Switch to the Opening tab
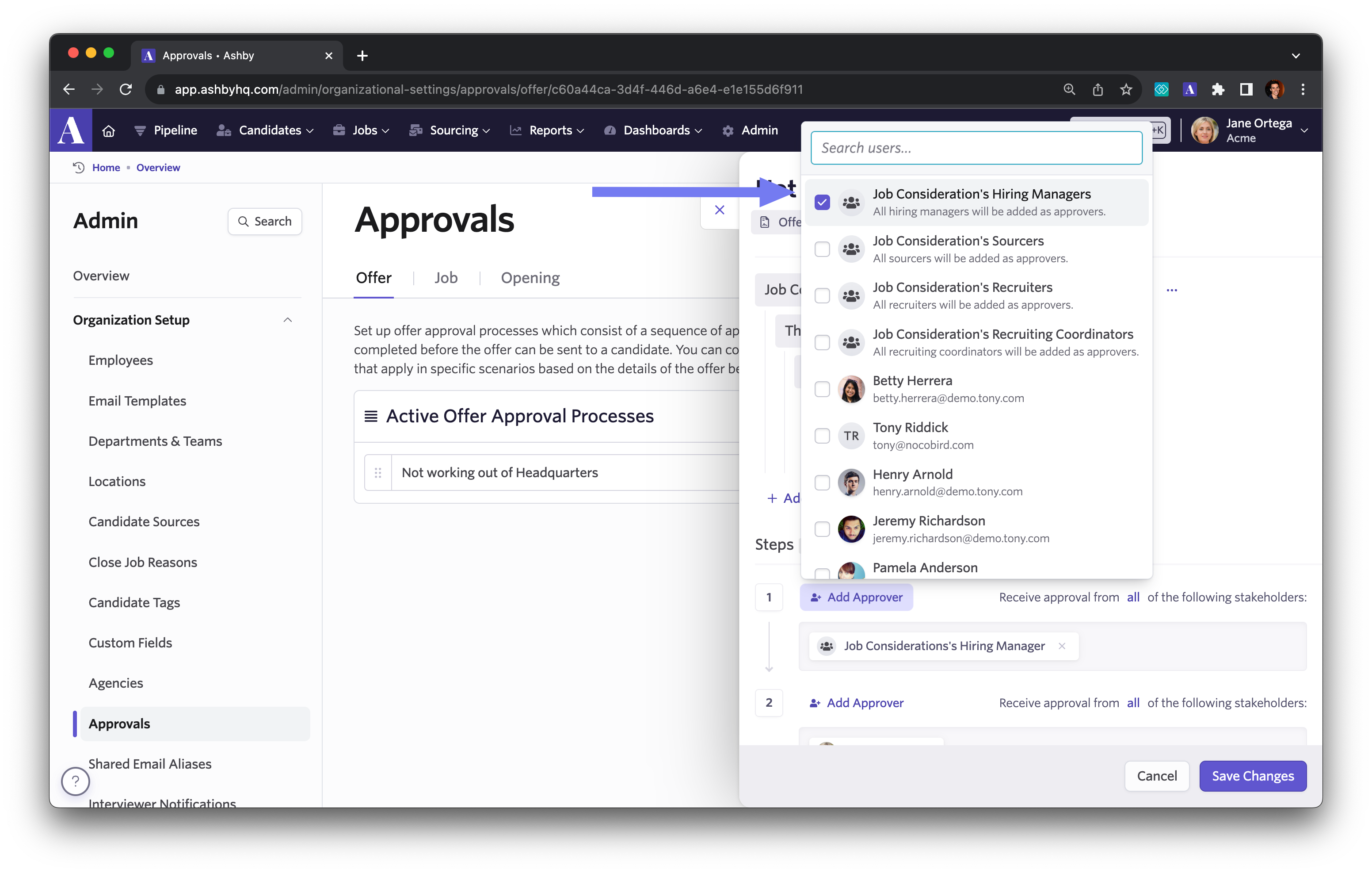 (x=530, y=278)
